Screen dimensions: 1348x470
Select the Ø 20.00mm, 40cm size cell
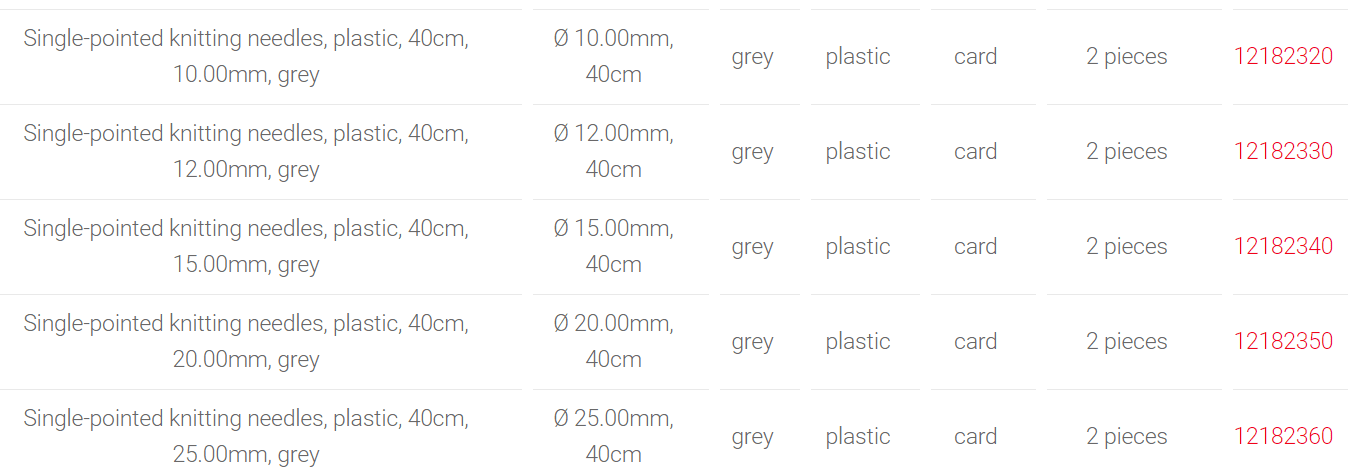613,342
